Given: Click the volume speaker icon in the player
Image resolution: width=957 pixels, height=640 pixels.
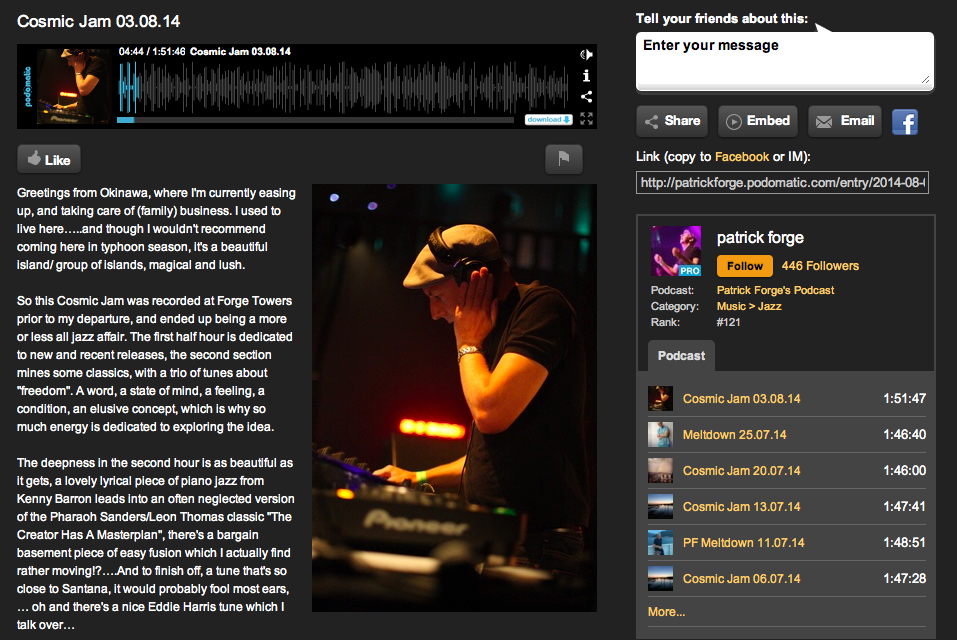Looking at the screenshot, I should 586,54.
